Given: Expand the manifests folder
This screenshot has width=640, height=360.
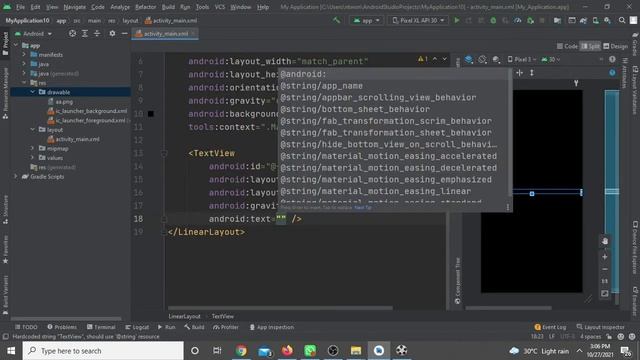Looking at the screenshot, I should (x=24, y=54).
